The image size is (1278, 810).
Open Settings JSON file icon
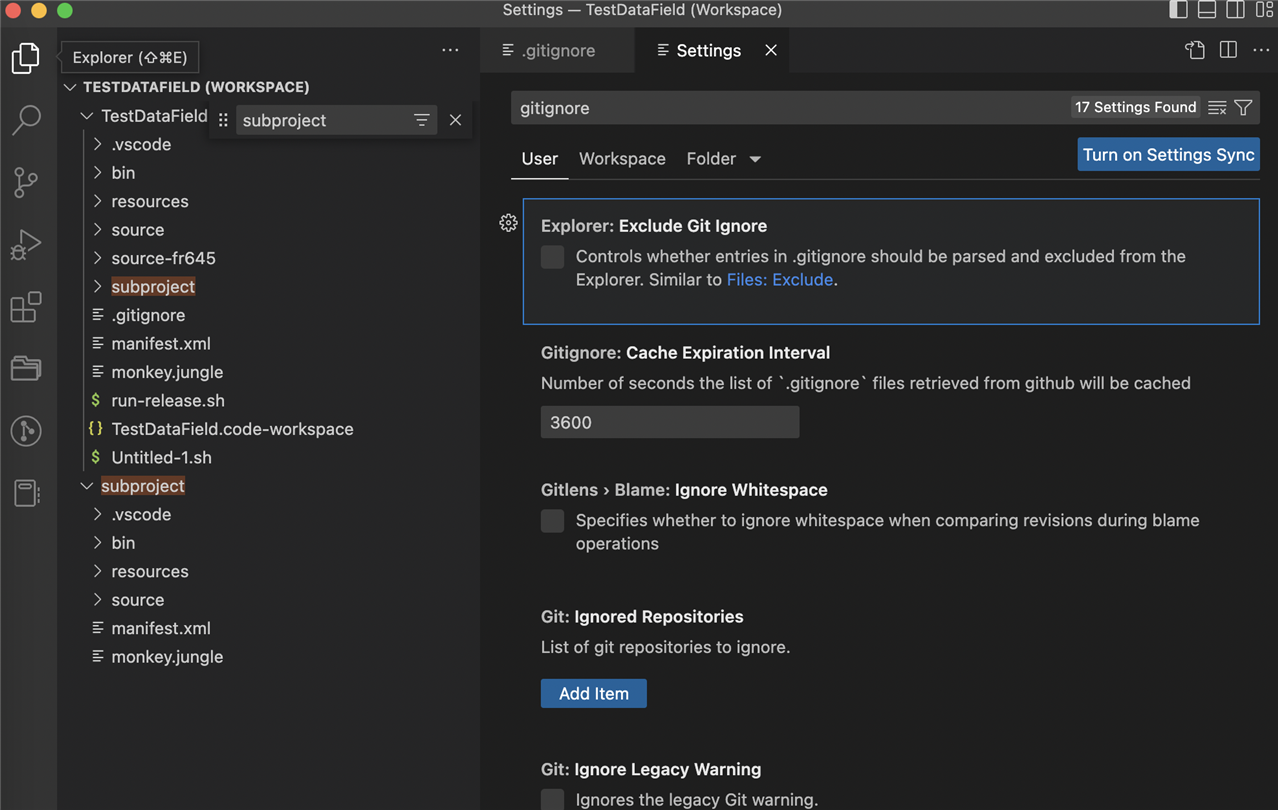(x=1195, y=50)
